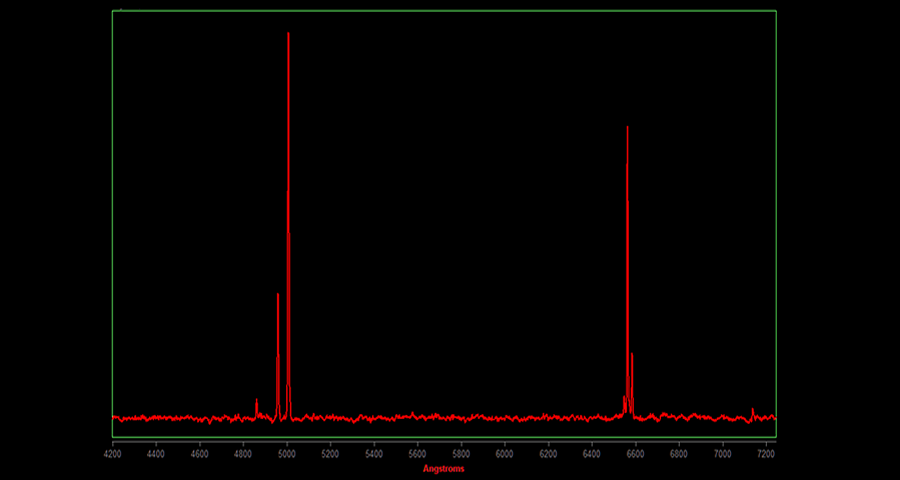Click the 5600 wavelength tick label
The height and width of the screenshot is (480, 900).
point(418,454)
